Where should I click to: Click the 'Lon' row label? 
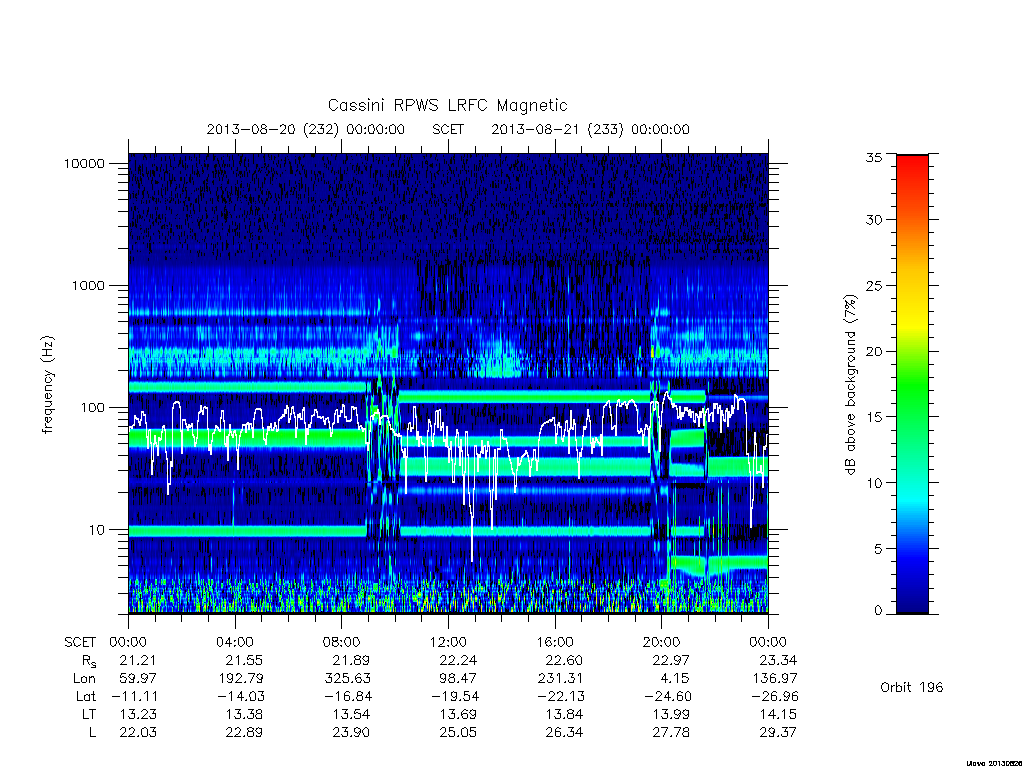click(x=84, y=679)
